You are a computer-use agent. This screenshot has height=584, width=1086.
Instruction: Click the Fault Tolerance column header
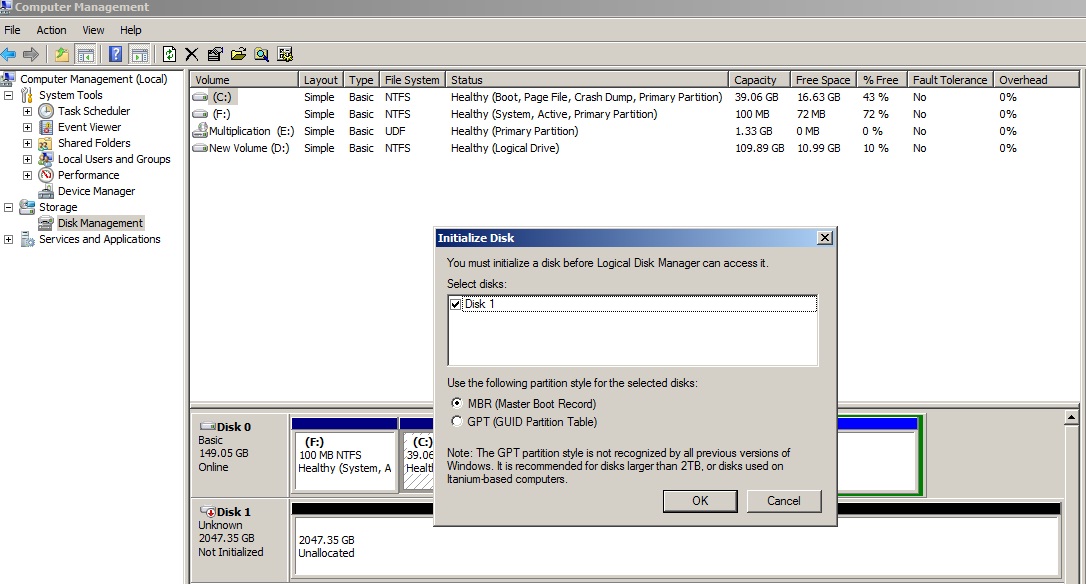click(950, 80)
